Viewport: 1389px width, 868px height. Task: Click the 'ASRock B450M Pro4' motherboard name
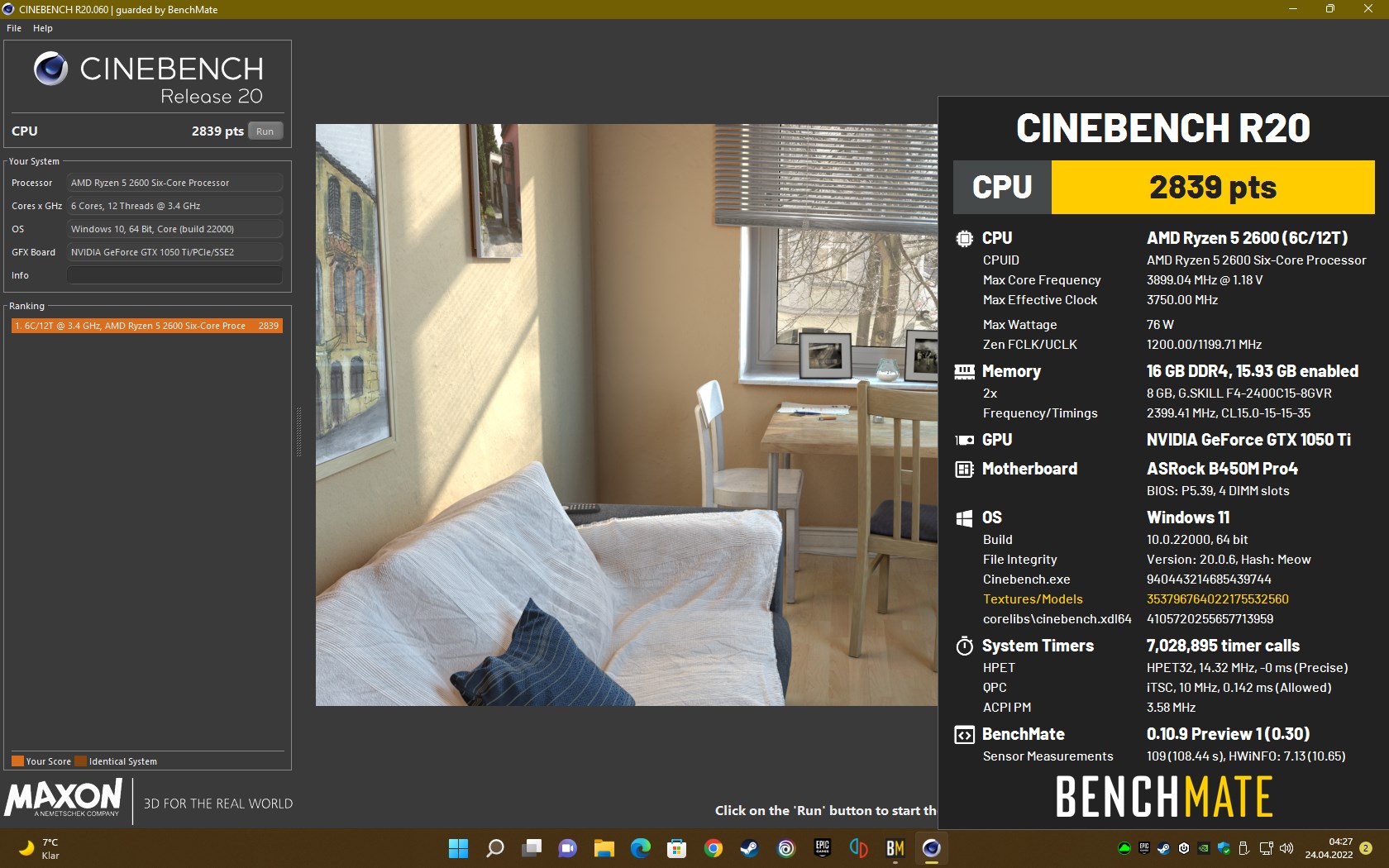pos(1222,469)
